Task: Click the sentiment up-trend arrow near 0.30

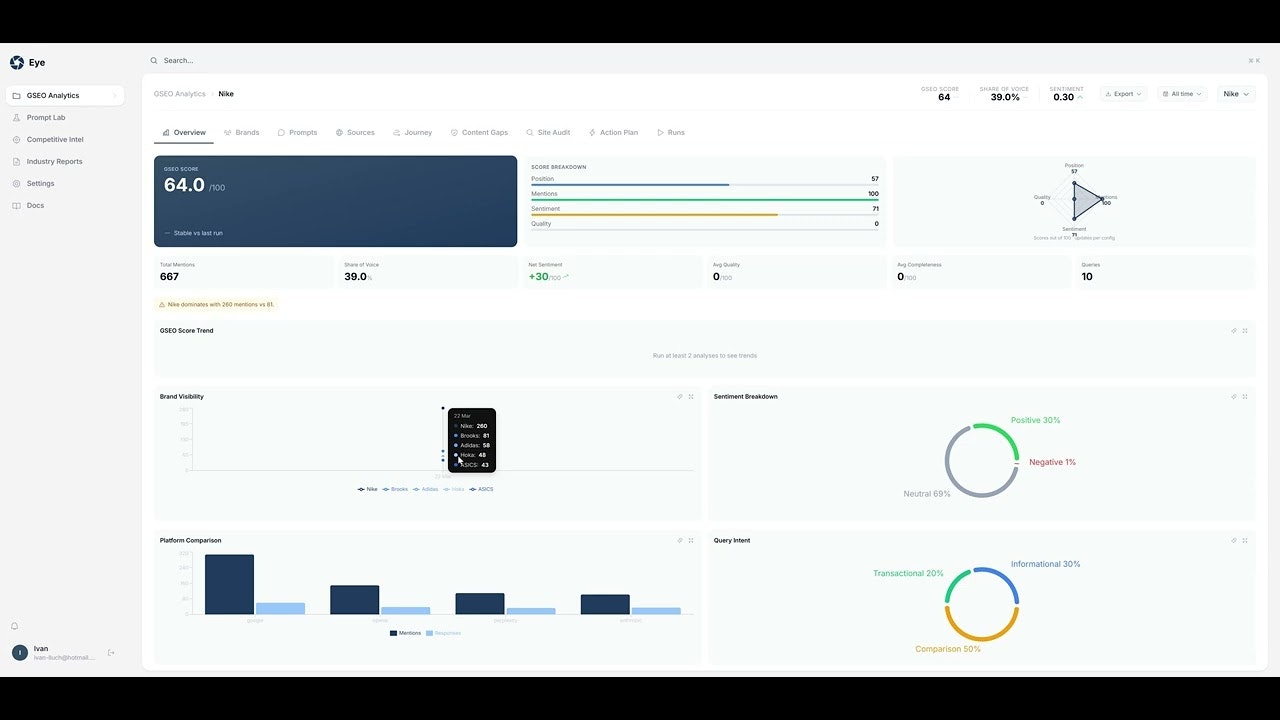Action: tap(1080, 98)
